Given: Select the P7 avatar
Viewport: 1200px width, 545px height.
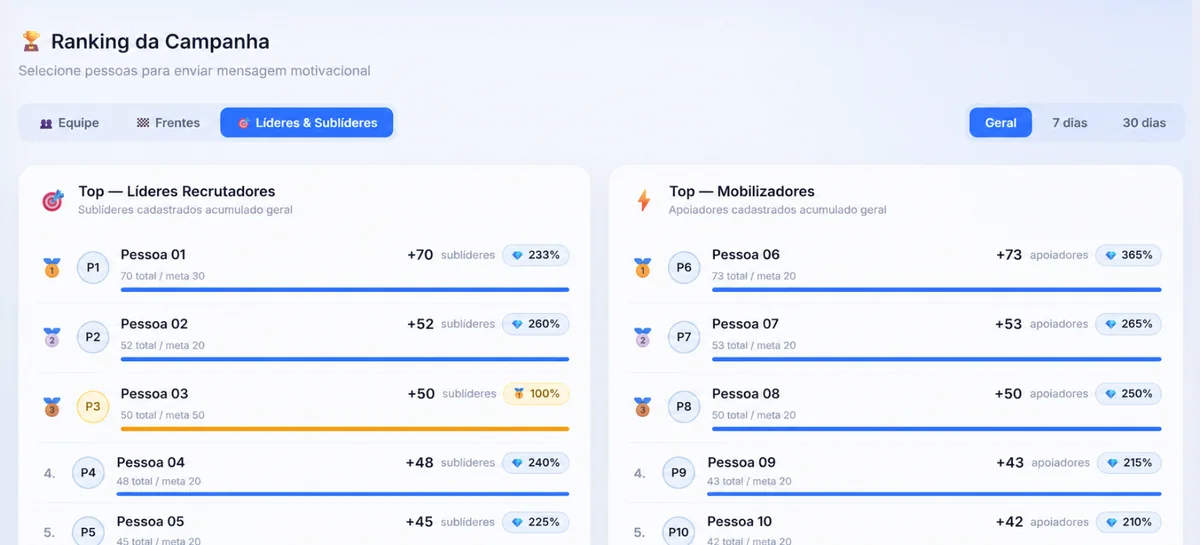Looking at the screenshot, I should tap(684, 337).
